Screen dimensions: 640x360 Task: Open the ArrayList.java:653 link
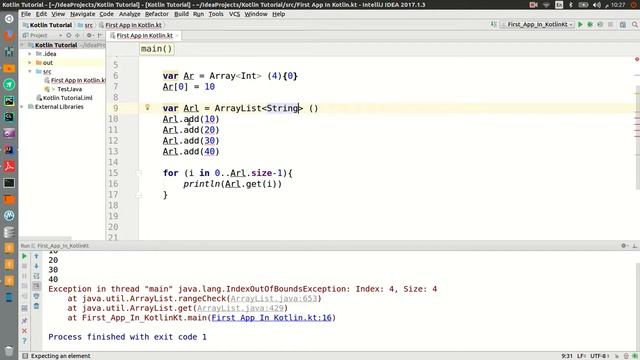(274, 298)
